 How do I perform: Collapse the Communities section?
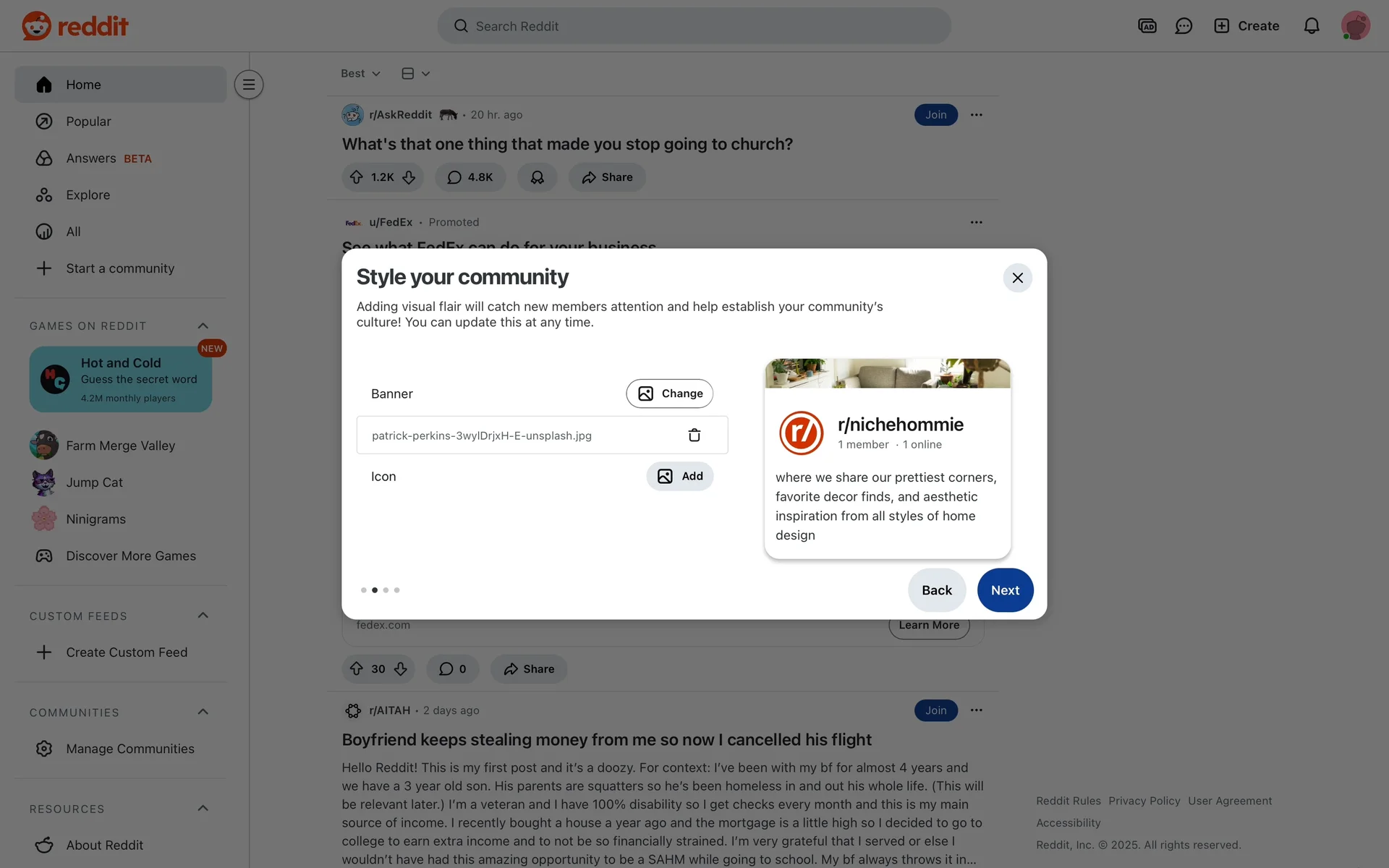click(203, 712)
